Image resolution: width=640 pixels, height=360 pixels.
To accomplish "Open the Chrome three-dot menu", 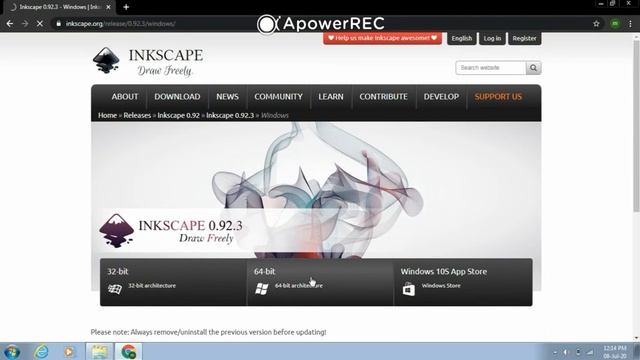I will coord(630,24).
